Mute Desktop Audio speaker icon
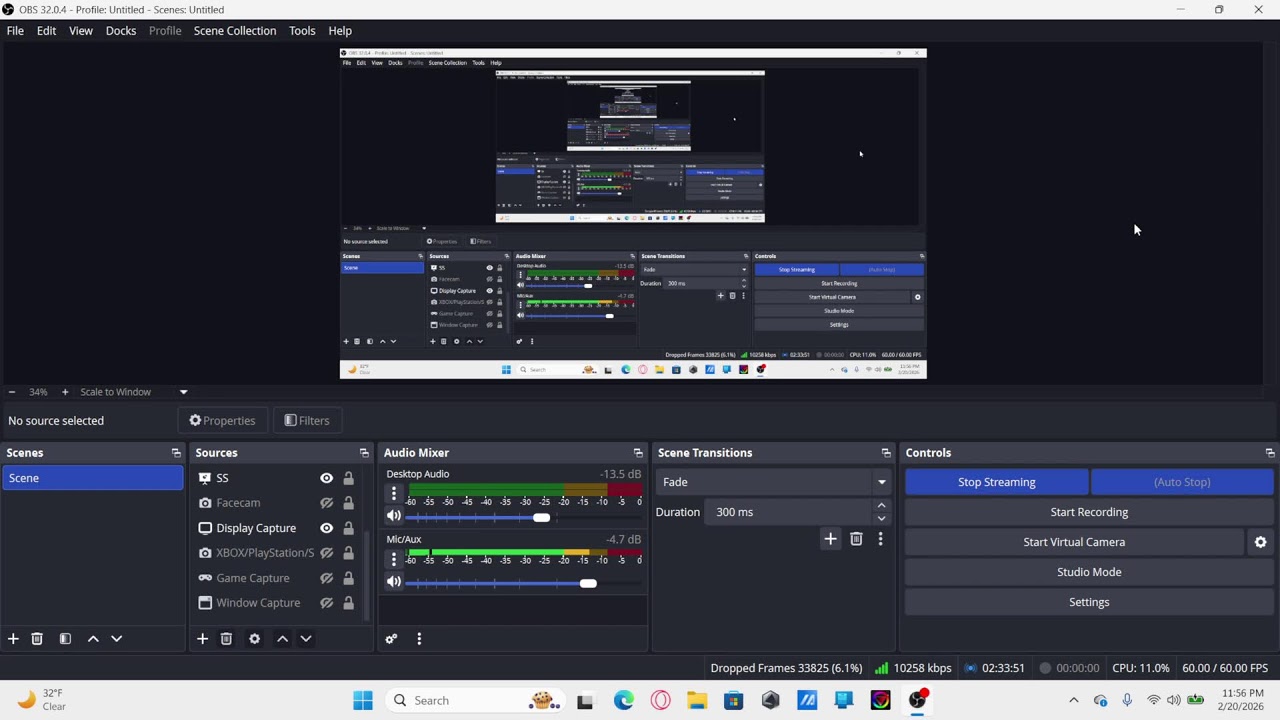Image resolution: width=1280 pixels, height=720 pixels. point(394,517)
